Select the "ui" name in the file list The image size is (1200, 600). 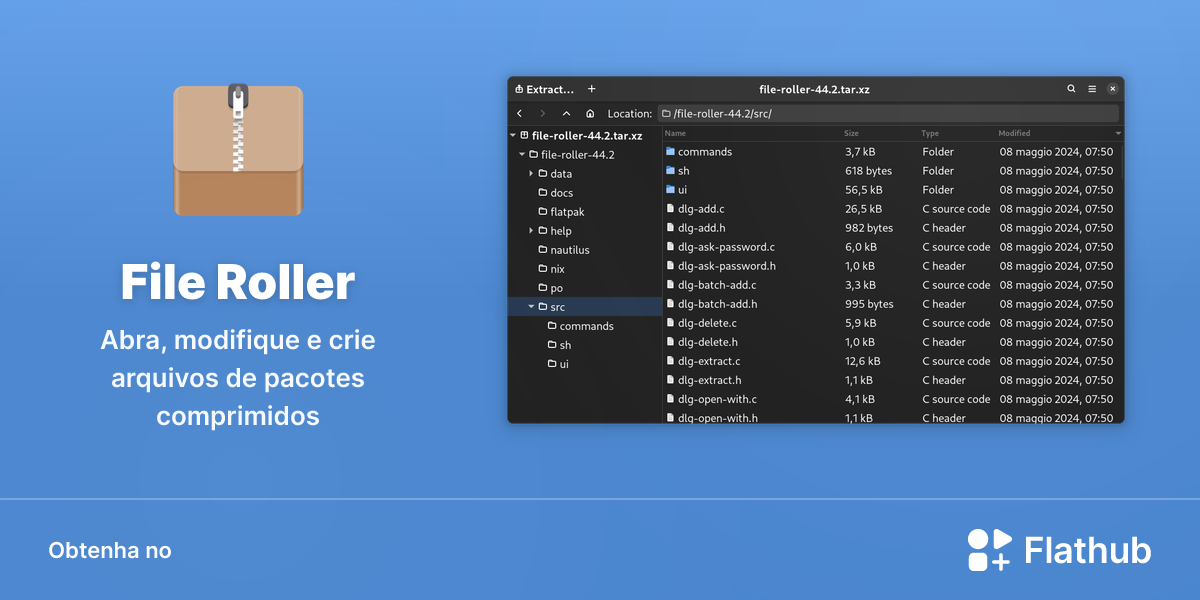[683, 190]
